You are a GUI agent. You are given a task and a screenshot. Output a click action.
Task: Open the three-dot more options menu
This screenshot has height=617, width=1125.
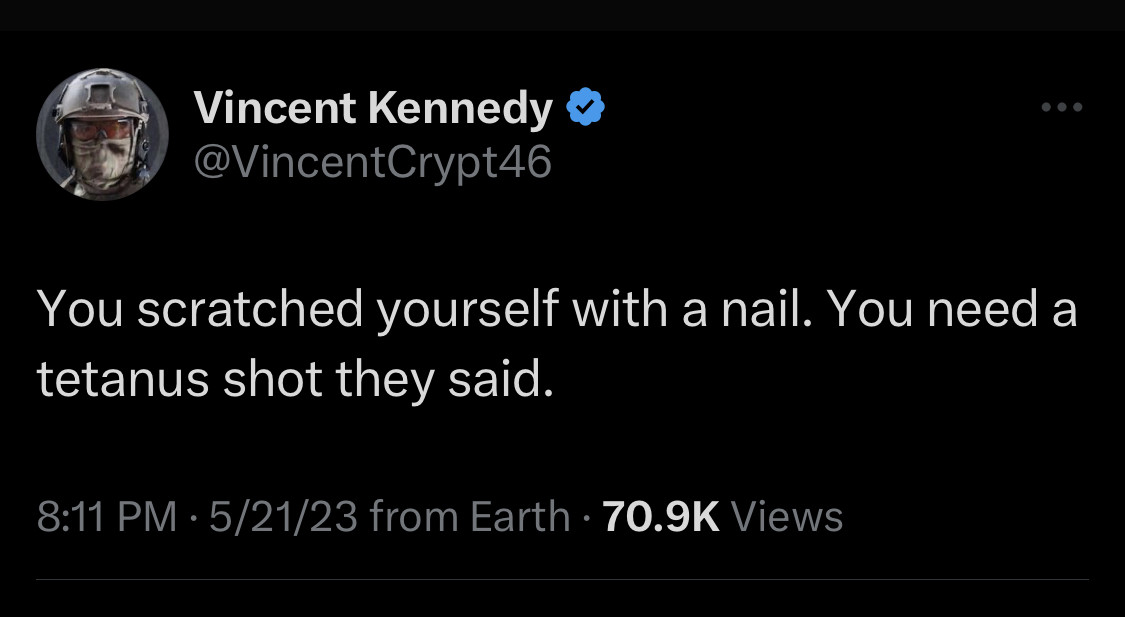tap(1061, 107)
